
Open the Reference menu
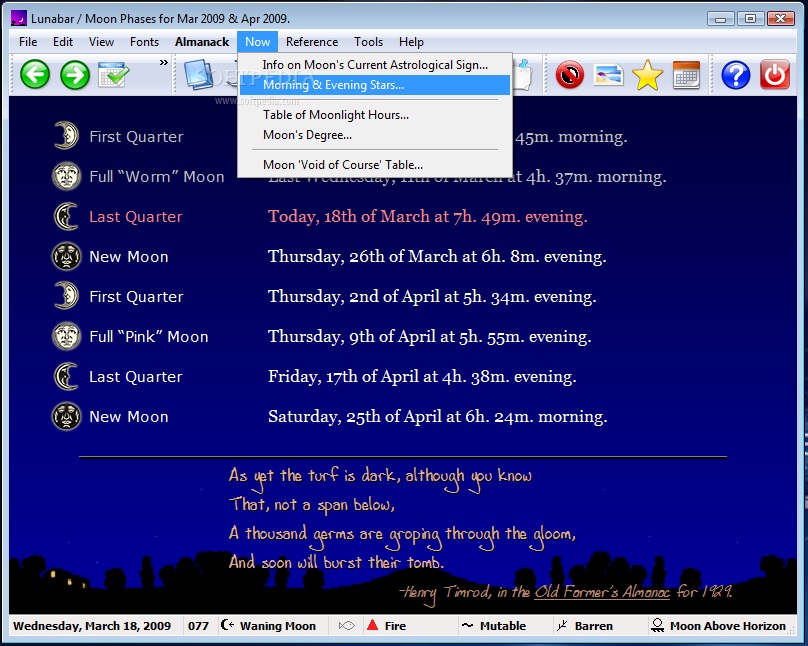[312, 42]
